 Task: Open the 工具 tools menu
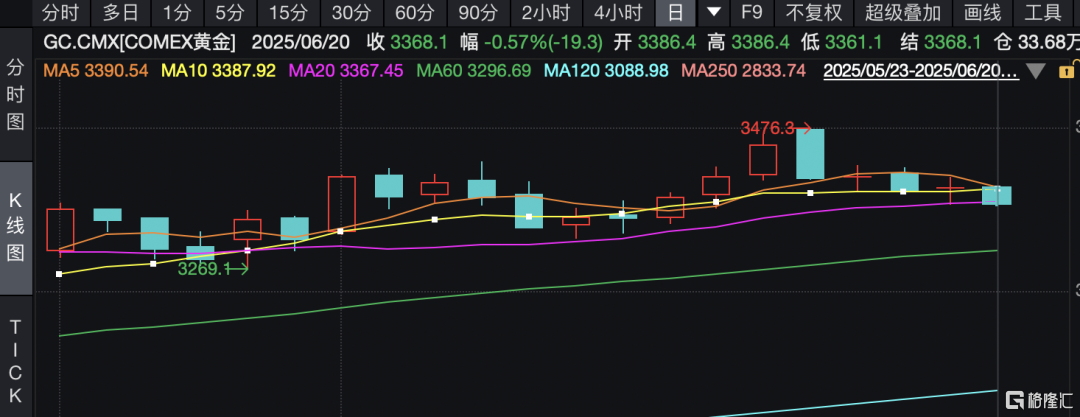(x=1043, y=12)
